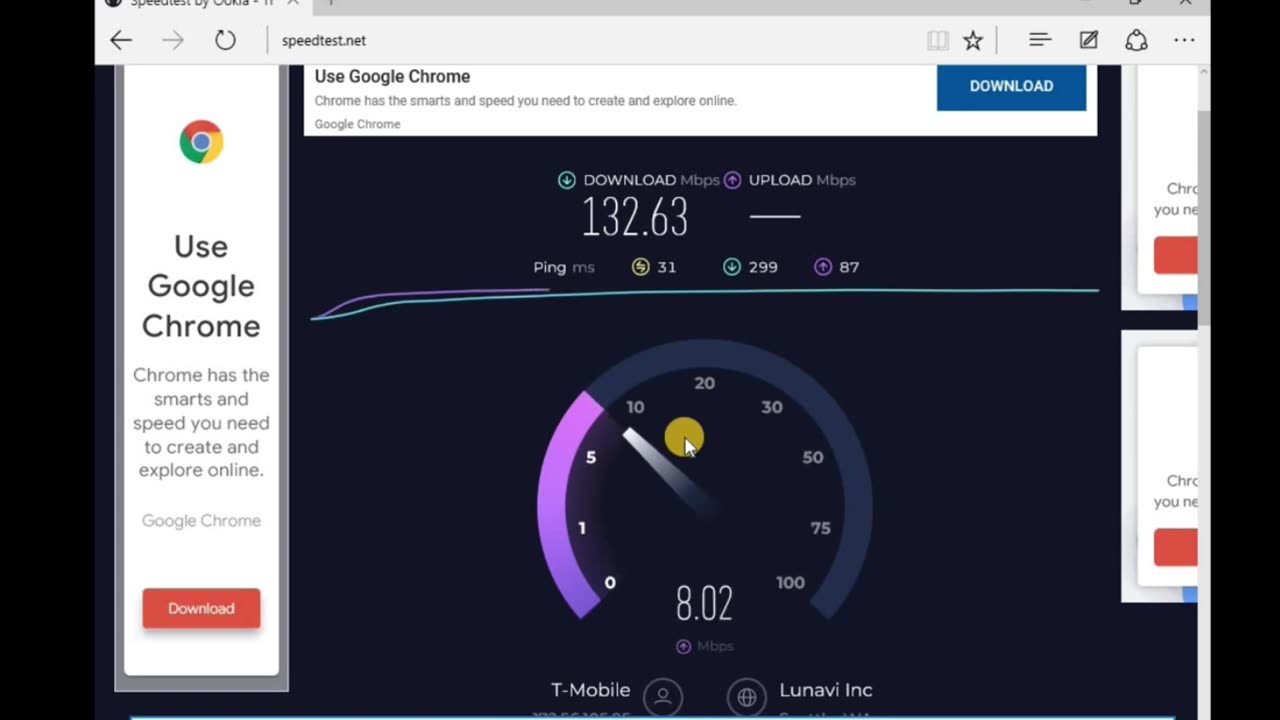The height and width of the screenshot is (720, 1280).
Task: Open the Hub three-lines icon
Action: pyautogui.click(x=1040, y=40)
